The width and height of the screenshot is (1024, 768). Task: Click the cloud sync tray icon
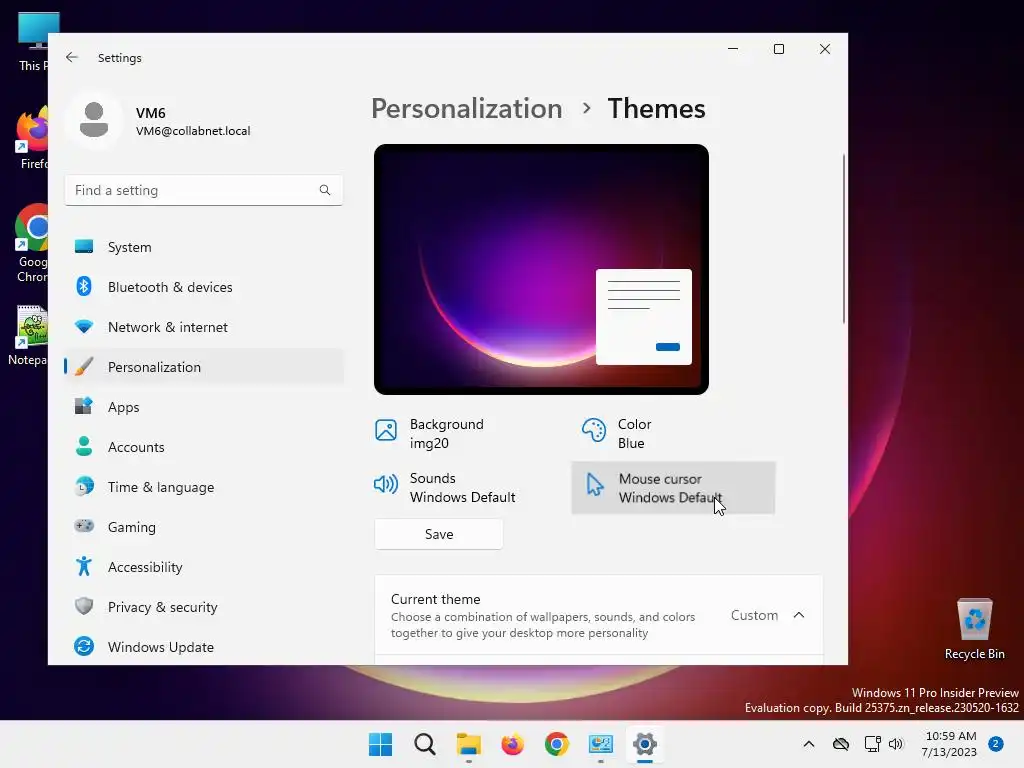click(840, 744)
